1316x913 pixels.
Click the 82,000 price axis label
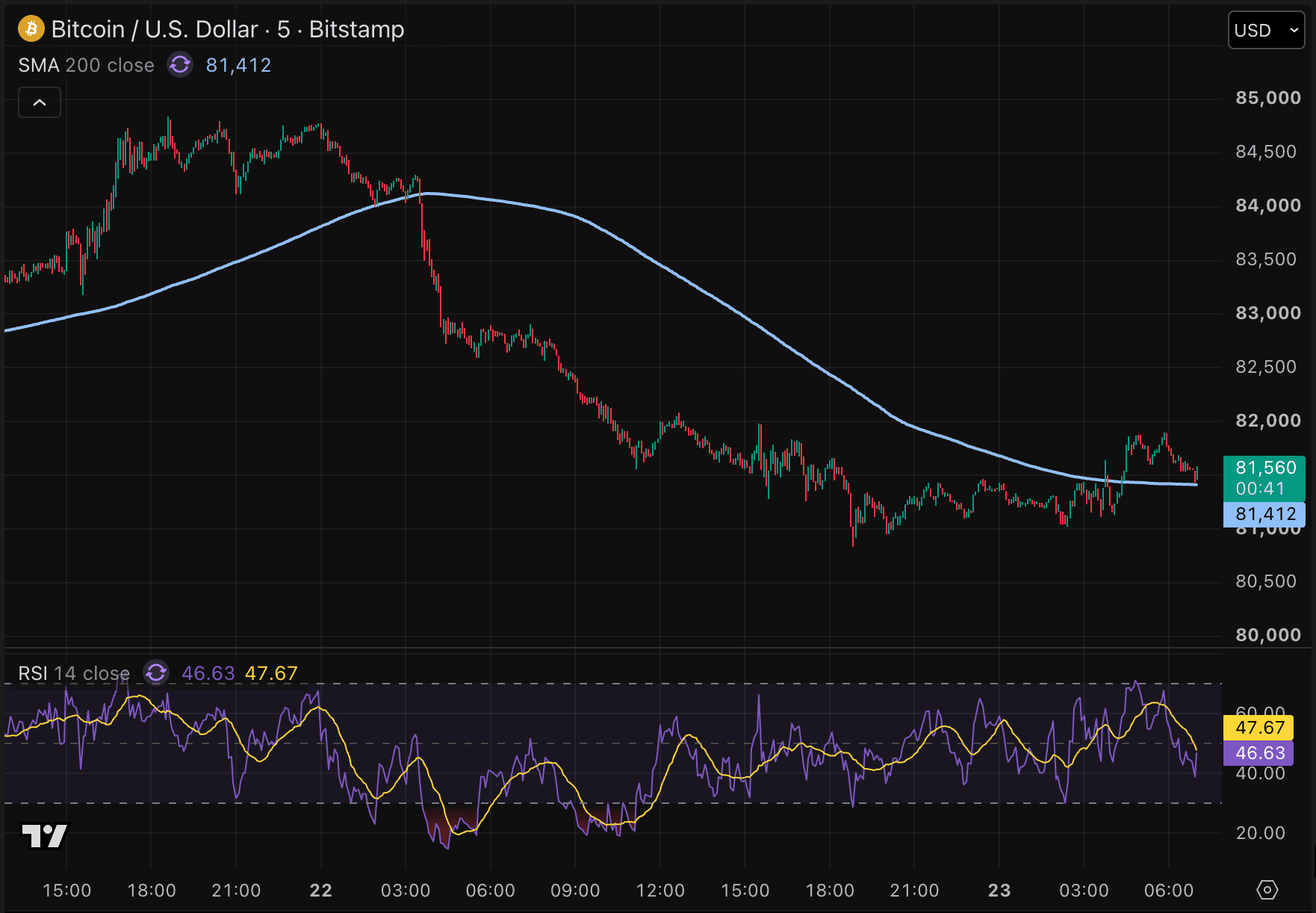pyautogui.click(x=1268, y=421)
